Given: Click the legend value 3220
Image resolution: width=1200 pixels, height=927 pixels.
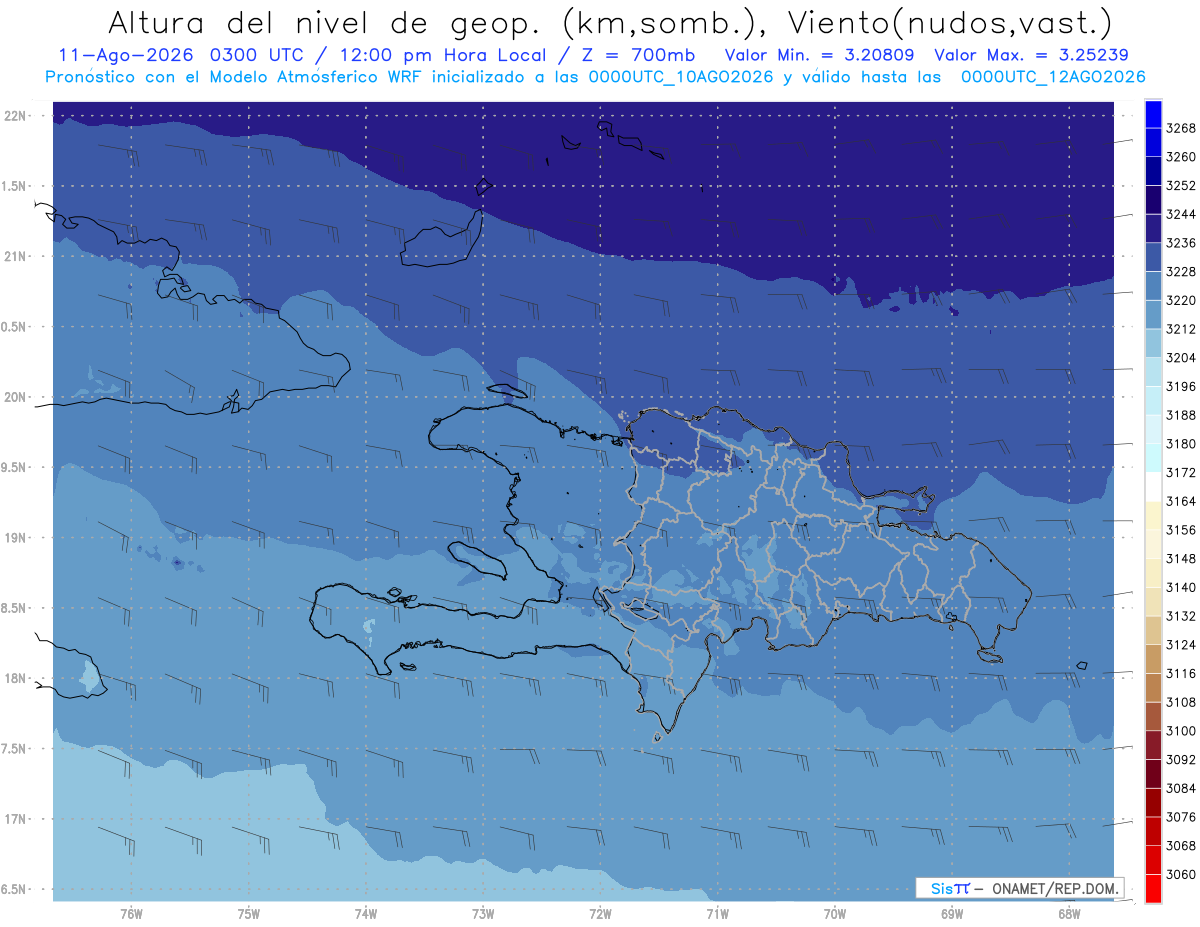Looking at the screenshot, I should [1181, 300].
